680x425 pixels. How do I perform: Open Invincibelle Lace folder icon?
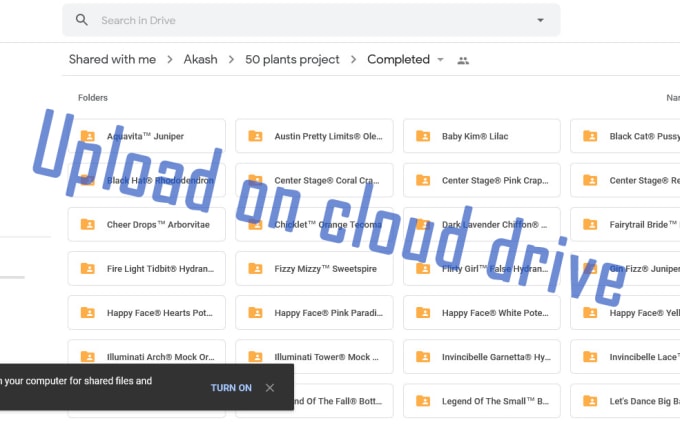pyautogui.click(x=590, y=356)
